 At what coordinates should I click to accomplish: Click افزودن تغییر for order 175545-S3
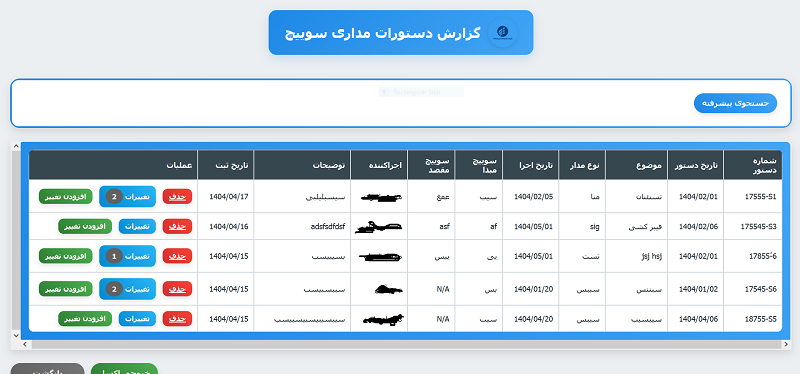point(85,226)
